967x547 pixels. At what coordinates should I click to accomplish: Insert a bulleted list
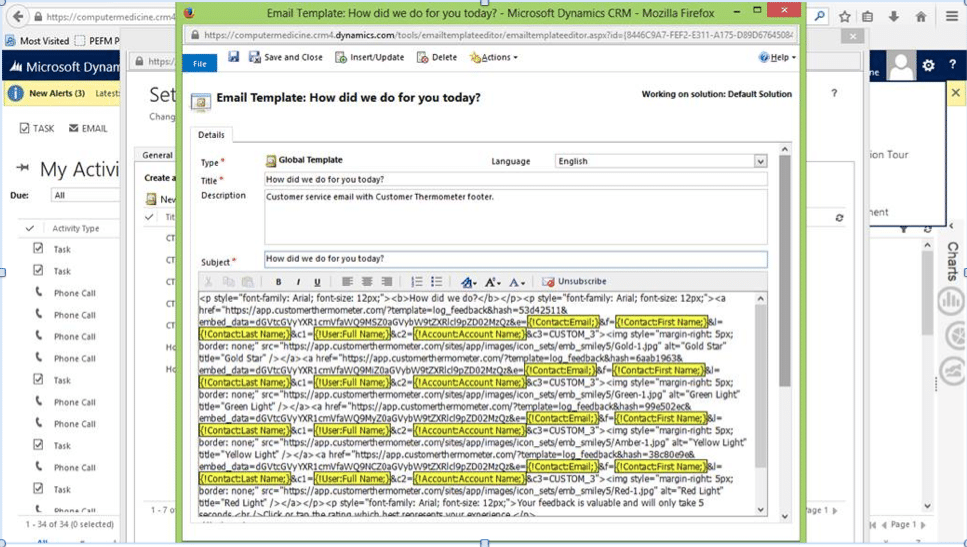437,282
